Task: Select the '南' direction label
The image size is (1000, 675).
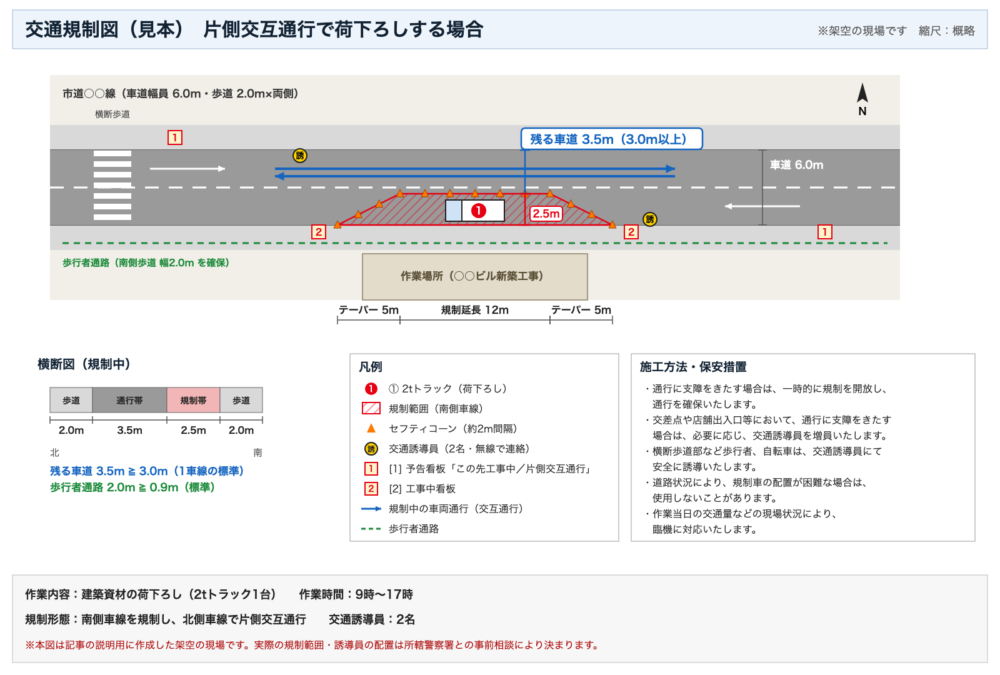Action: point(258,452)
